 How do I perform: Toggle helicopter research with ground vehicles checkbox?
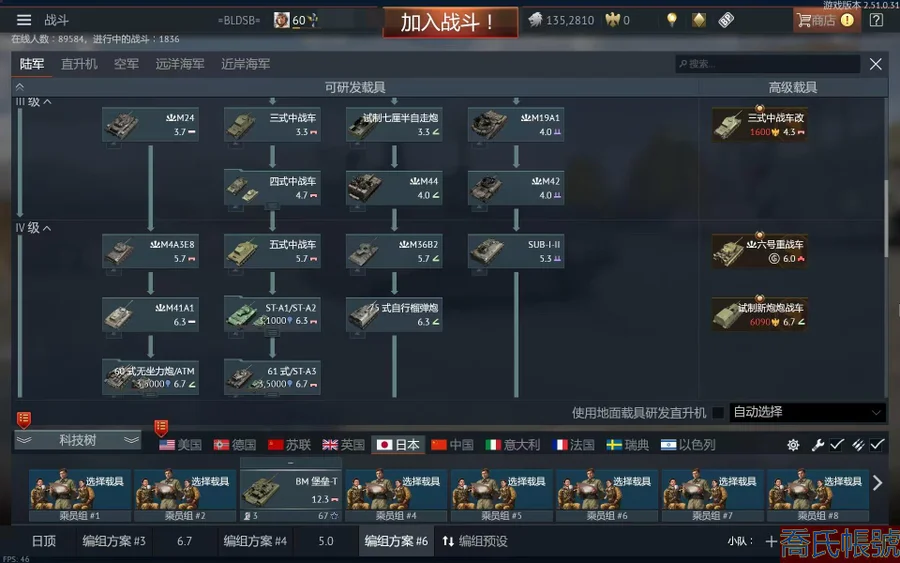[x=717, y=413]
